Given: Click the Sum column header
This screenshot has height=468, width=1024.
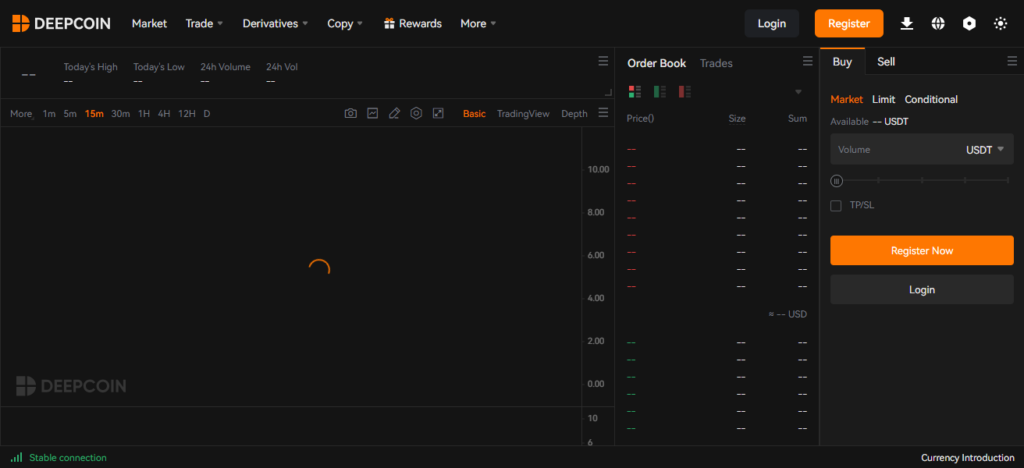Looking at the screenshot, I should point(797,118).
